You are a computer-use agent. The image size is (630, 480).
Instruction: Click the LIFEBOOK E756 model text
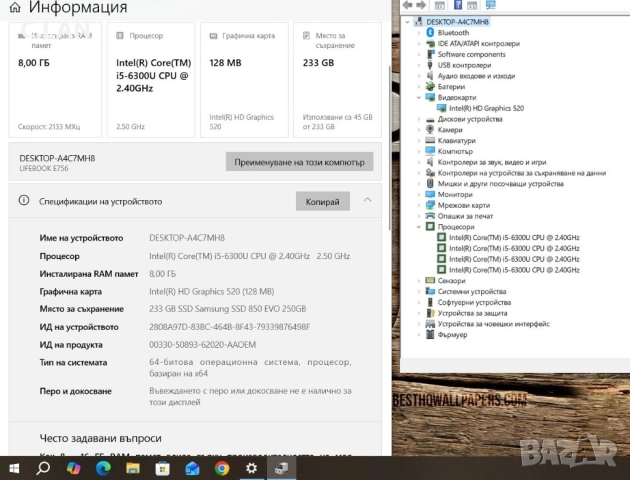tap(44, 168)
